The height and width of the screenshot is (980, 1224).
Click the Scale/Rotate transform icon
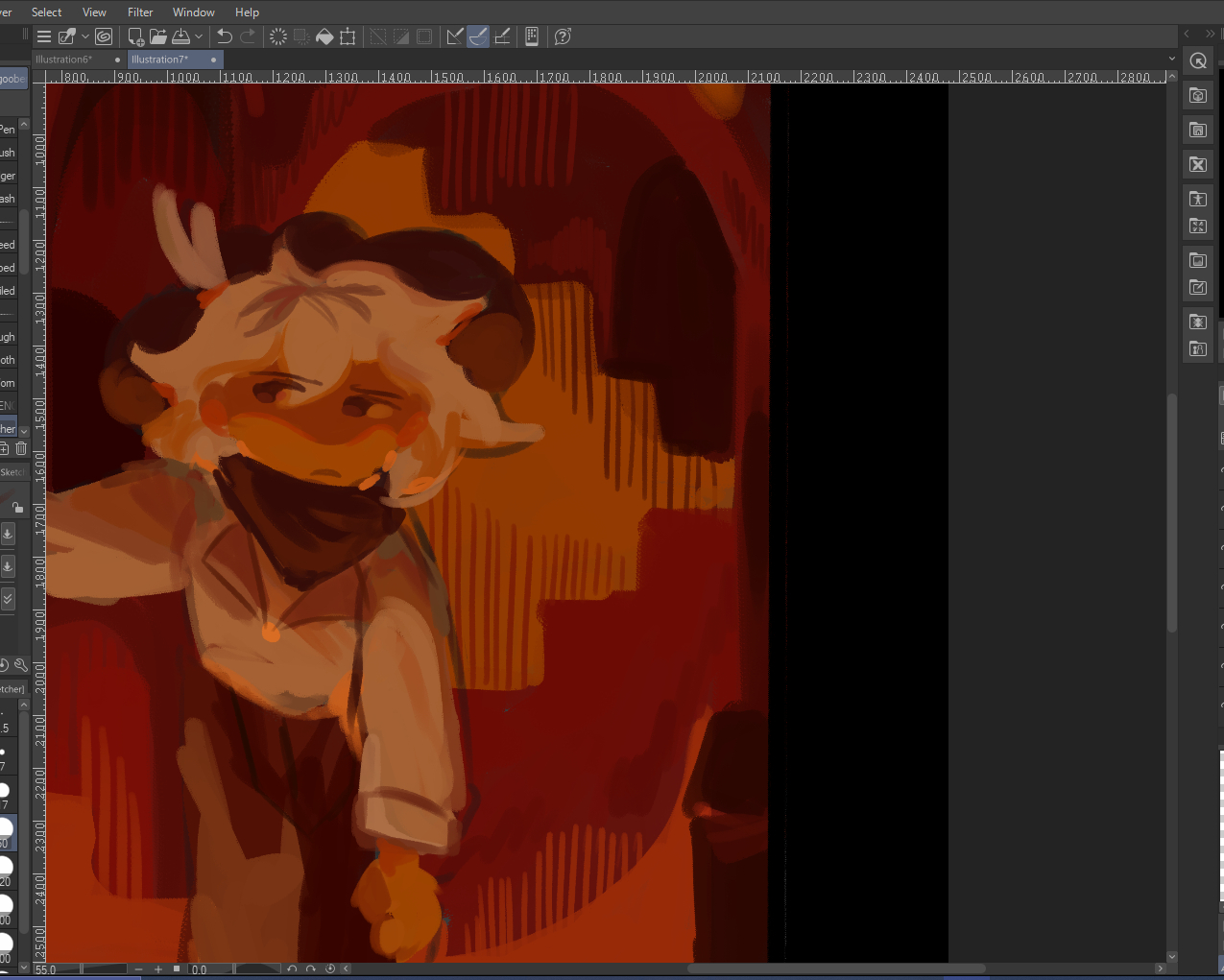[x=348, y=36]
